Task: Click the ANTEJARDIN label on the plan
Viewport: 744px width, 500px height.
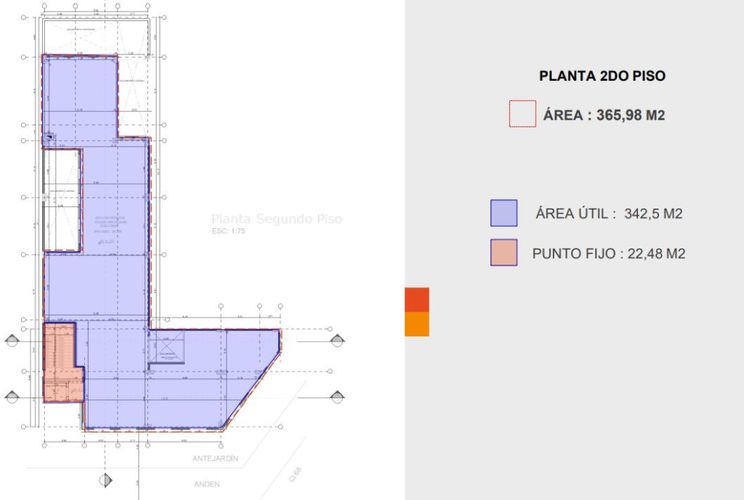Action: (x=215, y=458)
